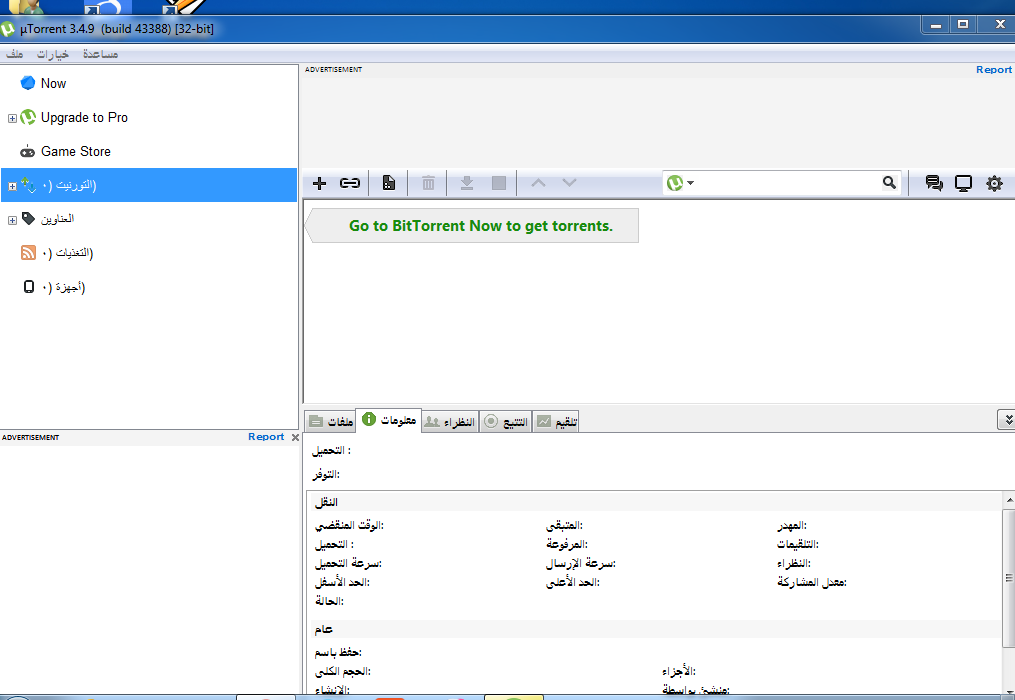
Task: Click the Remove torrent trash icon
Action: tap(428, 183)
